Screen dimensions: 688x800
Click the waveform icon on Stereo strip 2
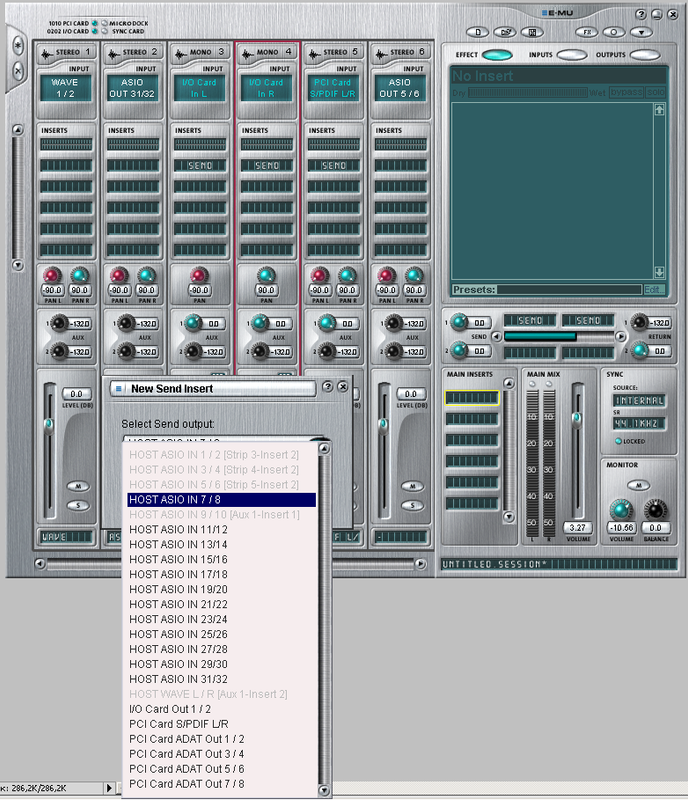[113, 53]
